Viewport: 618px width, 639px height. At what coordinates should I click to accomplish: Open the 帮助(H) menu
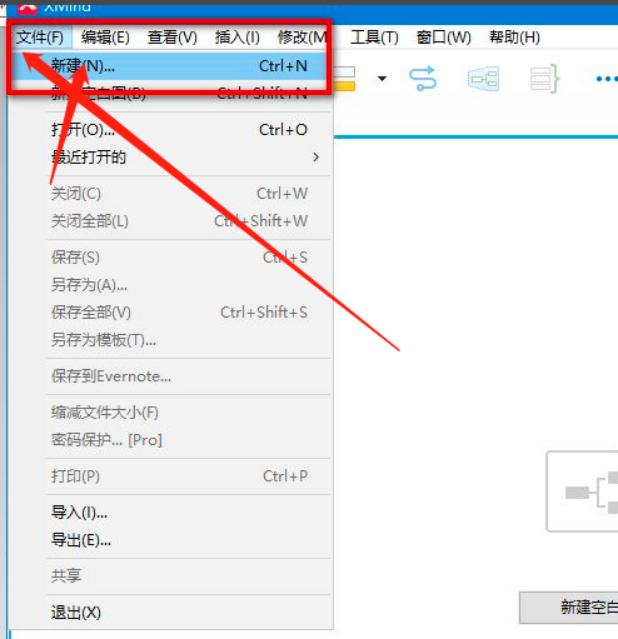point(514,37)
